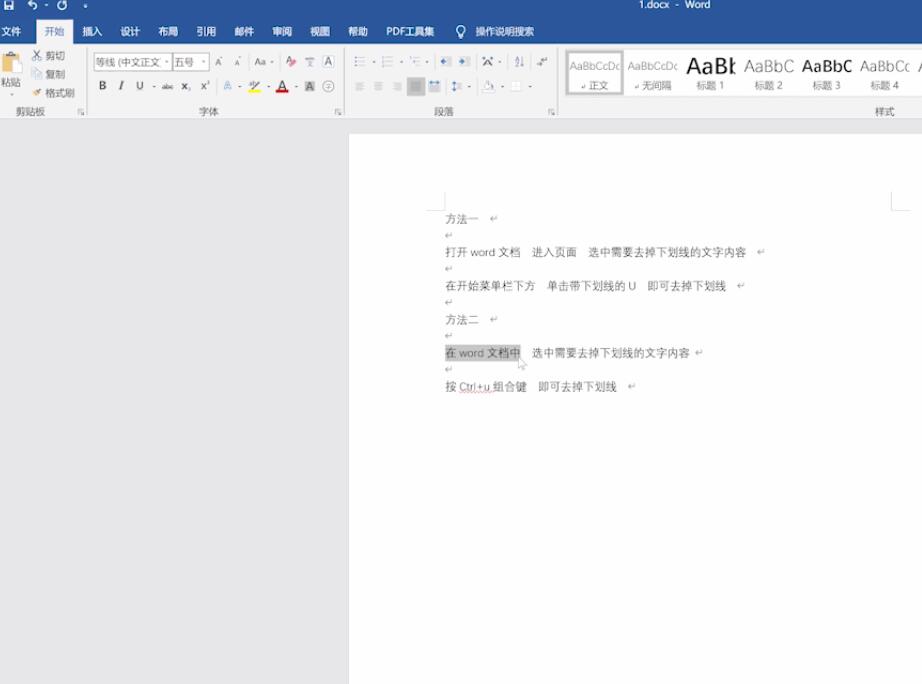Open the Change Case (Aa) dropdown
Image resolution: width=922 pixels, height=684 pixels.
pos(263,62)
